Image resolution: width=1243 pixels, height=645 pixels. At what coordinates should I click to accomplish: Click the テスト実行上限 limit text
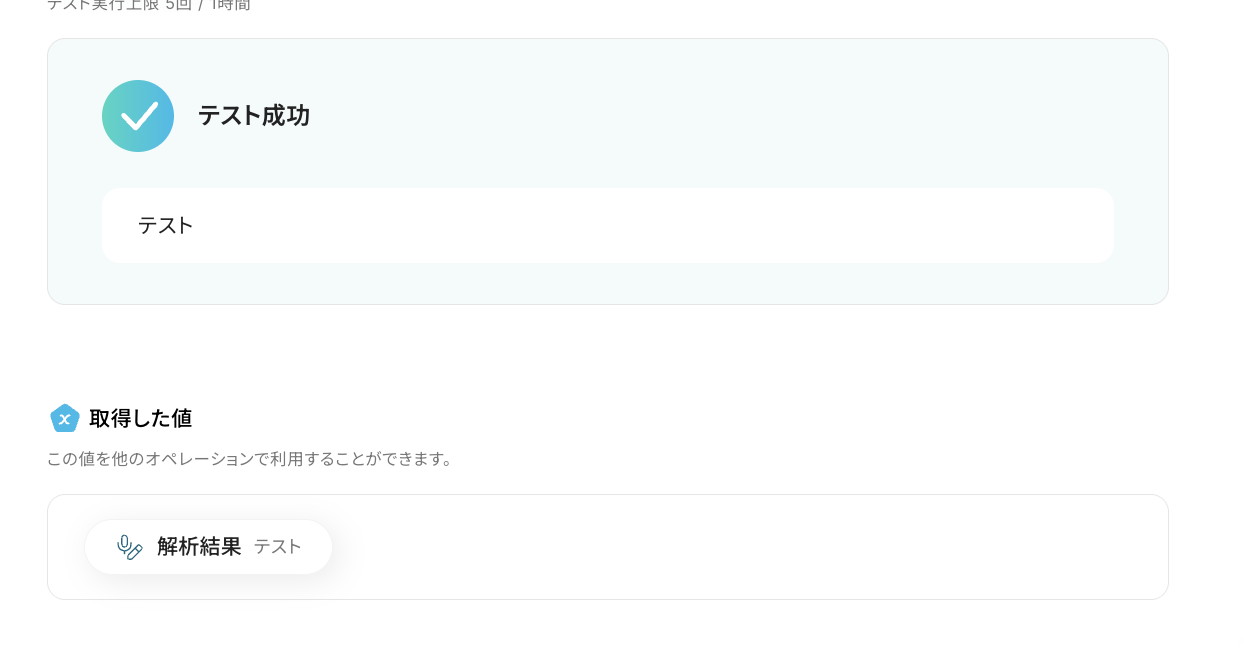149,5
